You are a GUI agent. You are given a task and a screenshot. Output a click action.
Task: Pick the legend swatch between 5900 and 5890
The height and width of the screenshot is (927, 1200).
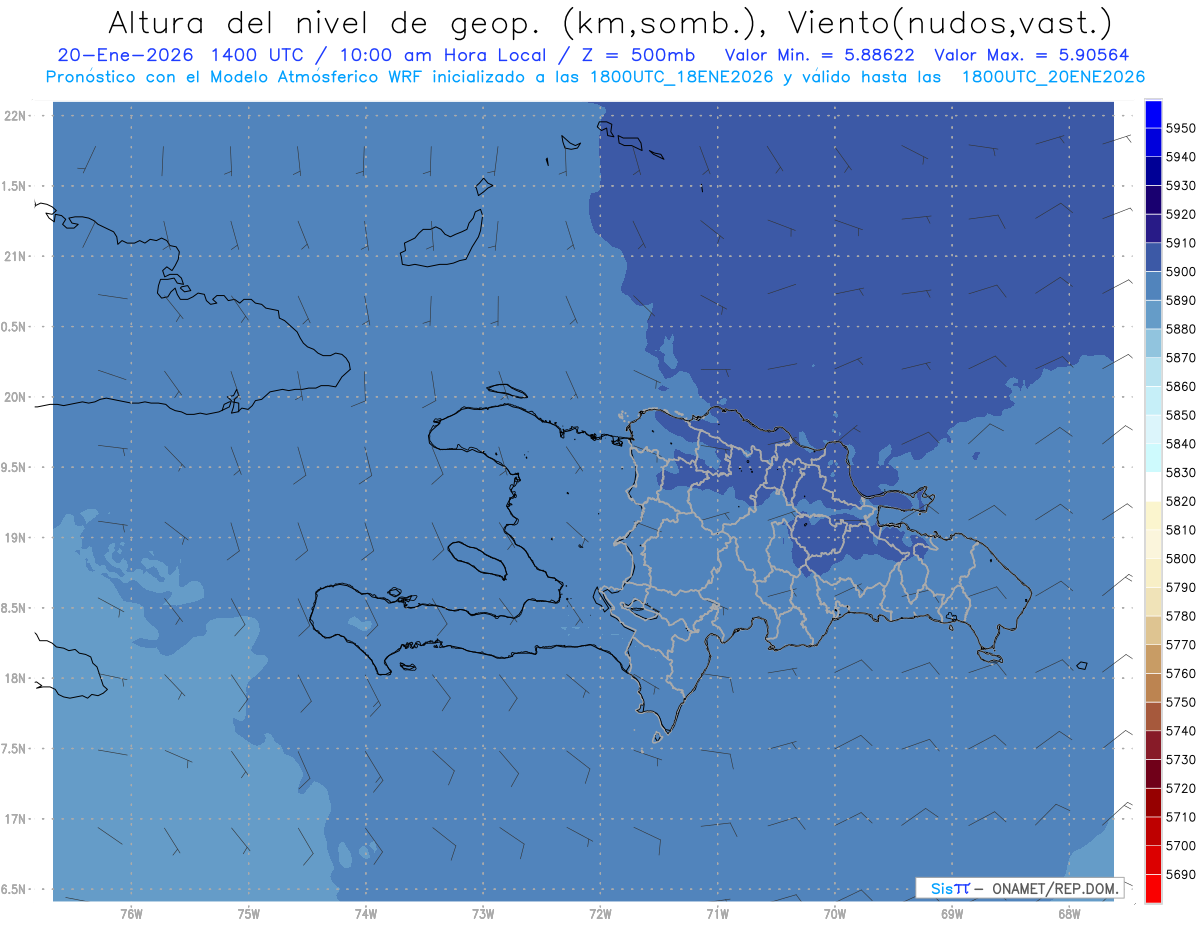pyautogui.click(x=1153, y=286)
